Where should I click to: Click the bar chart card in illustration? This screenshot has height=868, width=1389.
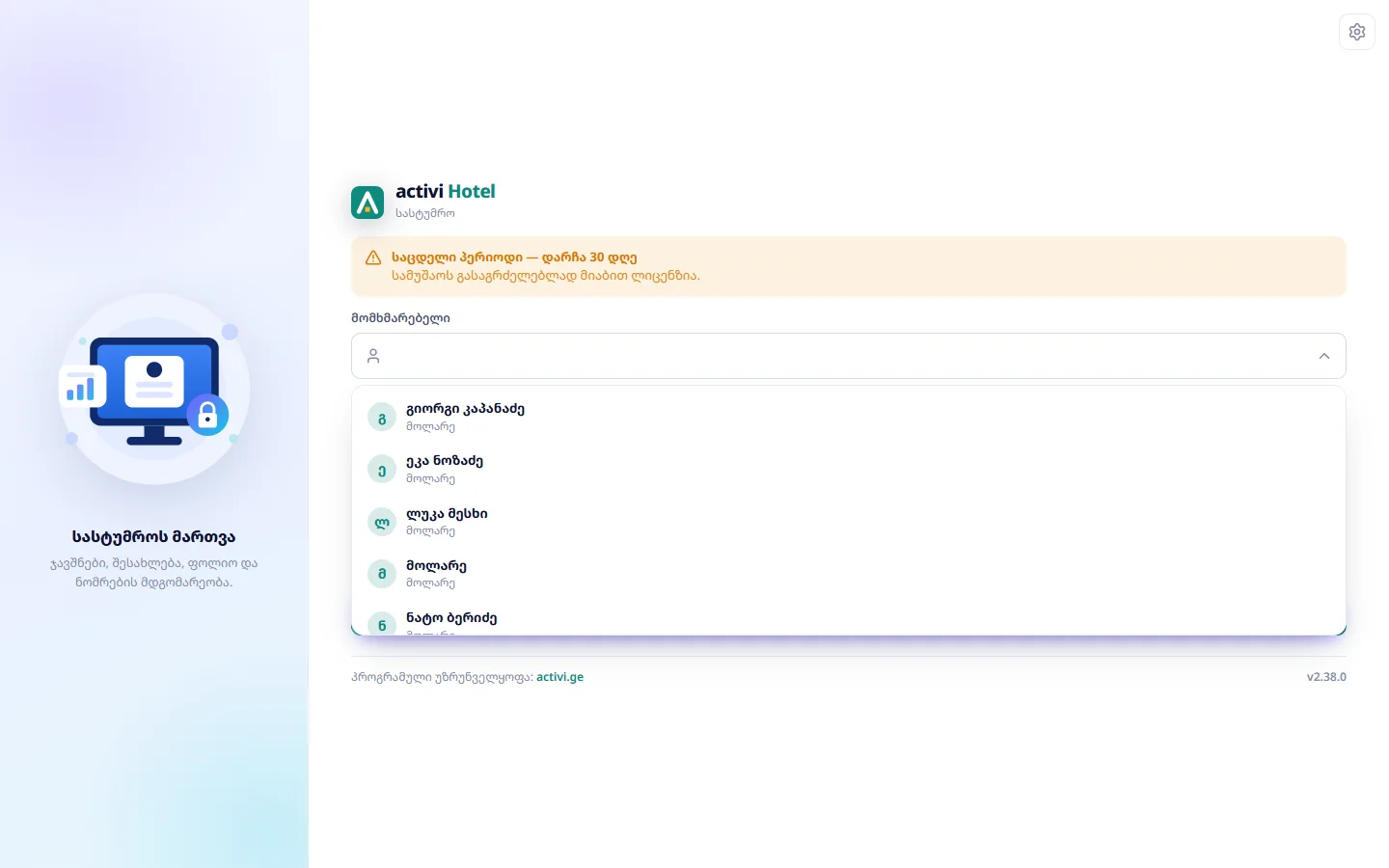82,387
